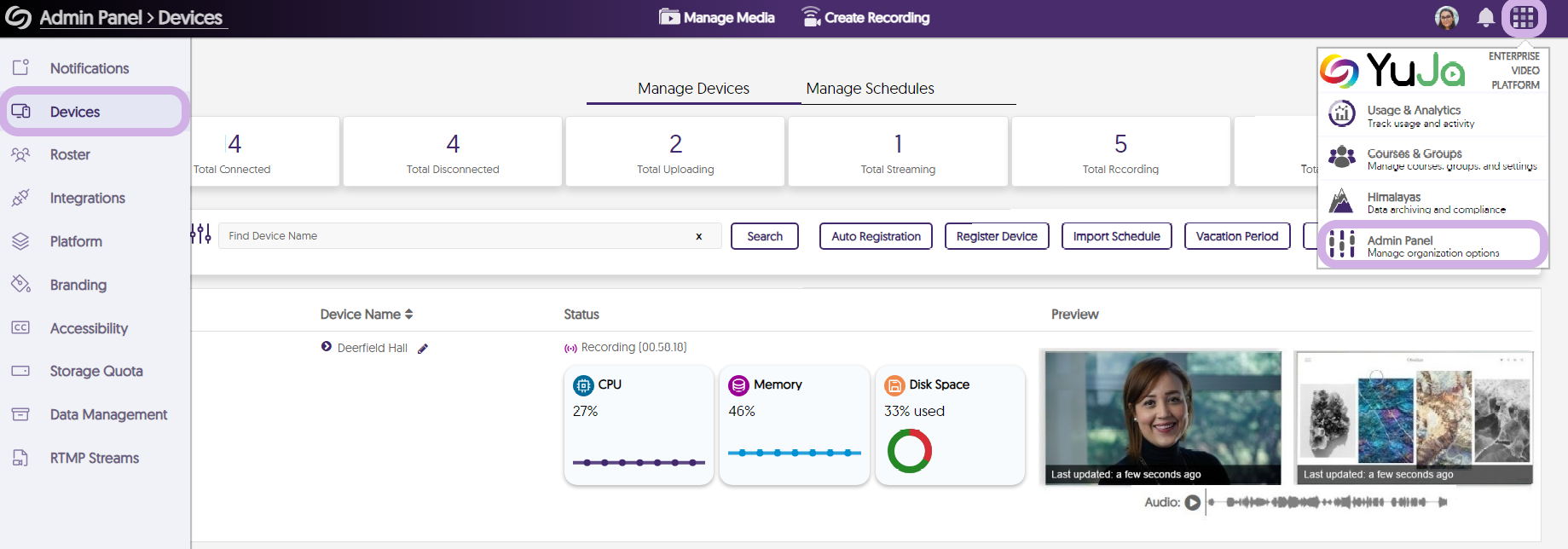Open Roster in the sidebar
Image resolution: width=1568 pixels, height=549 pixels.
click(x=70, y=155)
